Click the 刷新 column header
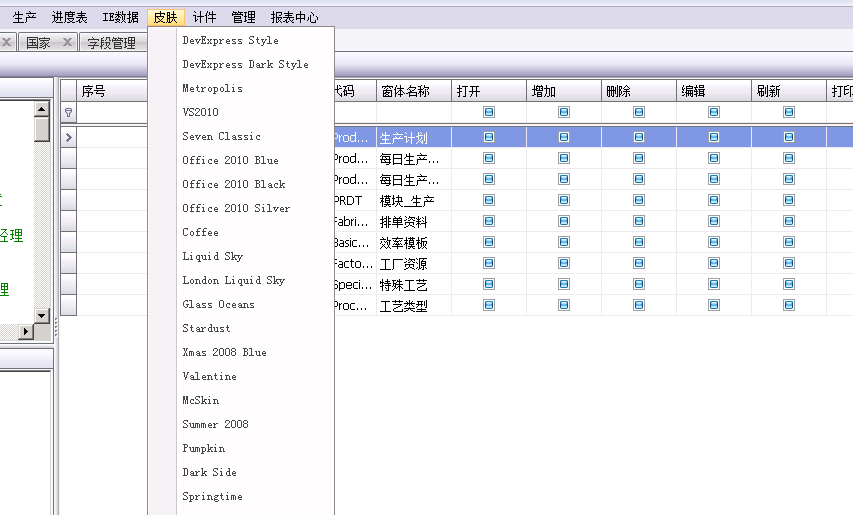 pyautogui.click(x=789, y=91)
